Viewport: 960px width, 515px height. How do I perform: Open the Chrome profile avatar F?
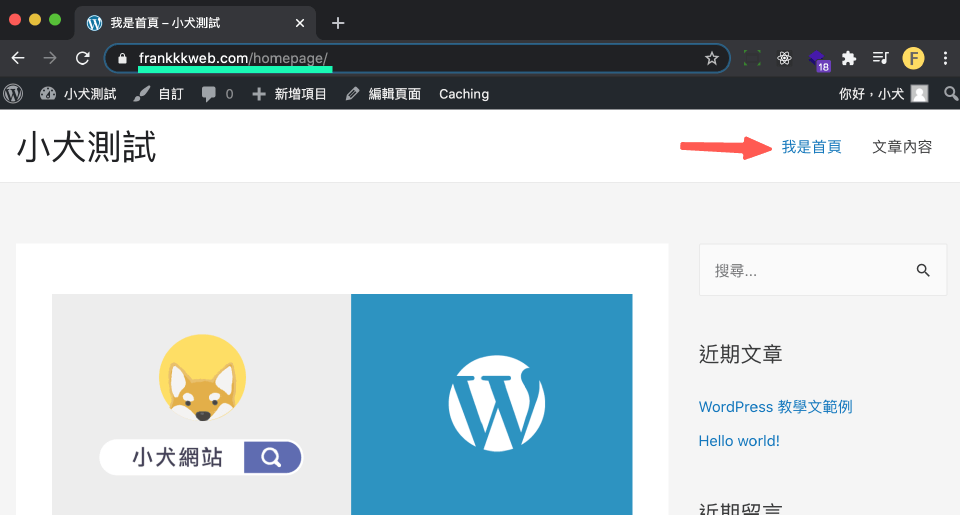click(913, 58)
